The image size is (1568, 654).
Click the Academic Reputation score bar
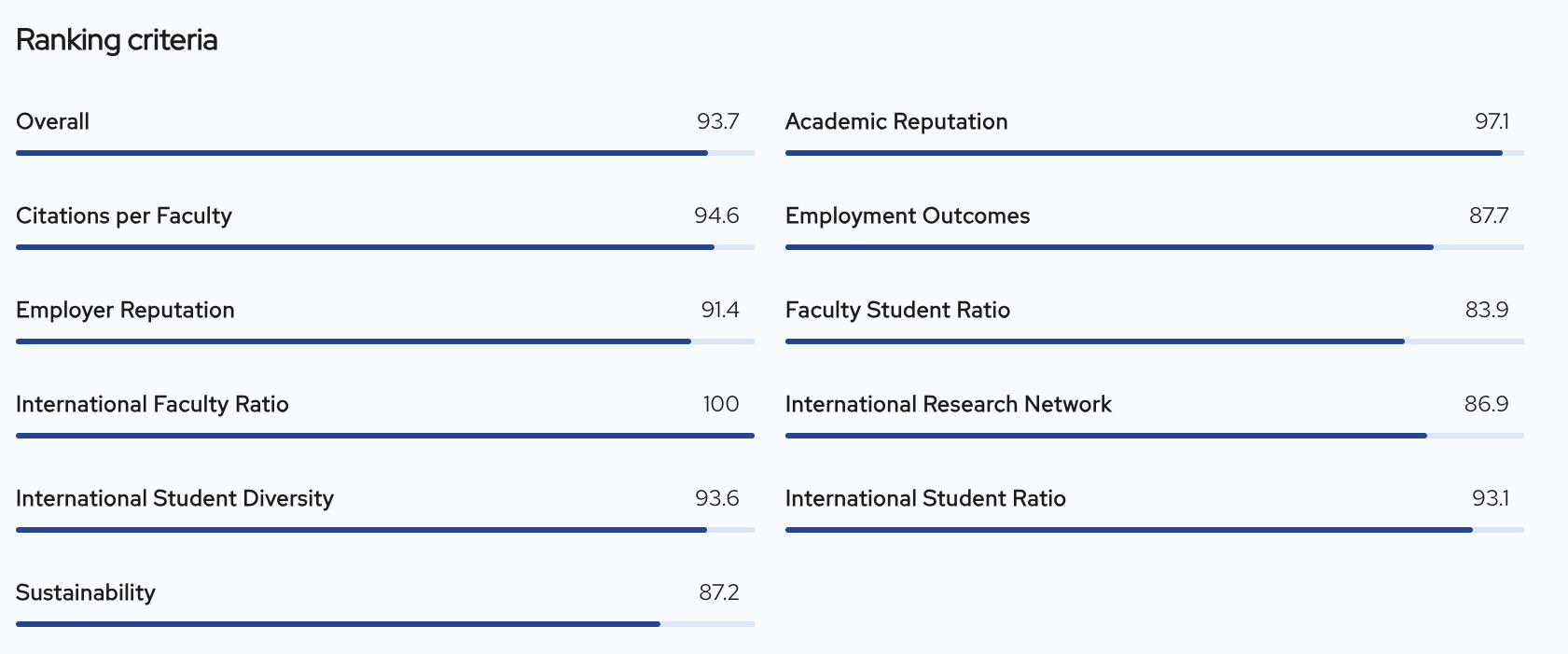[1155, 153]
